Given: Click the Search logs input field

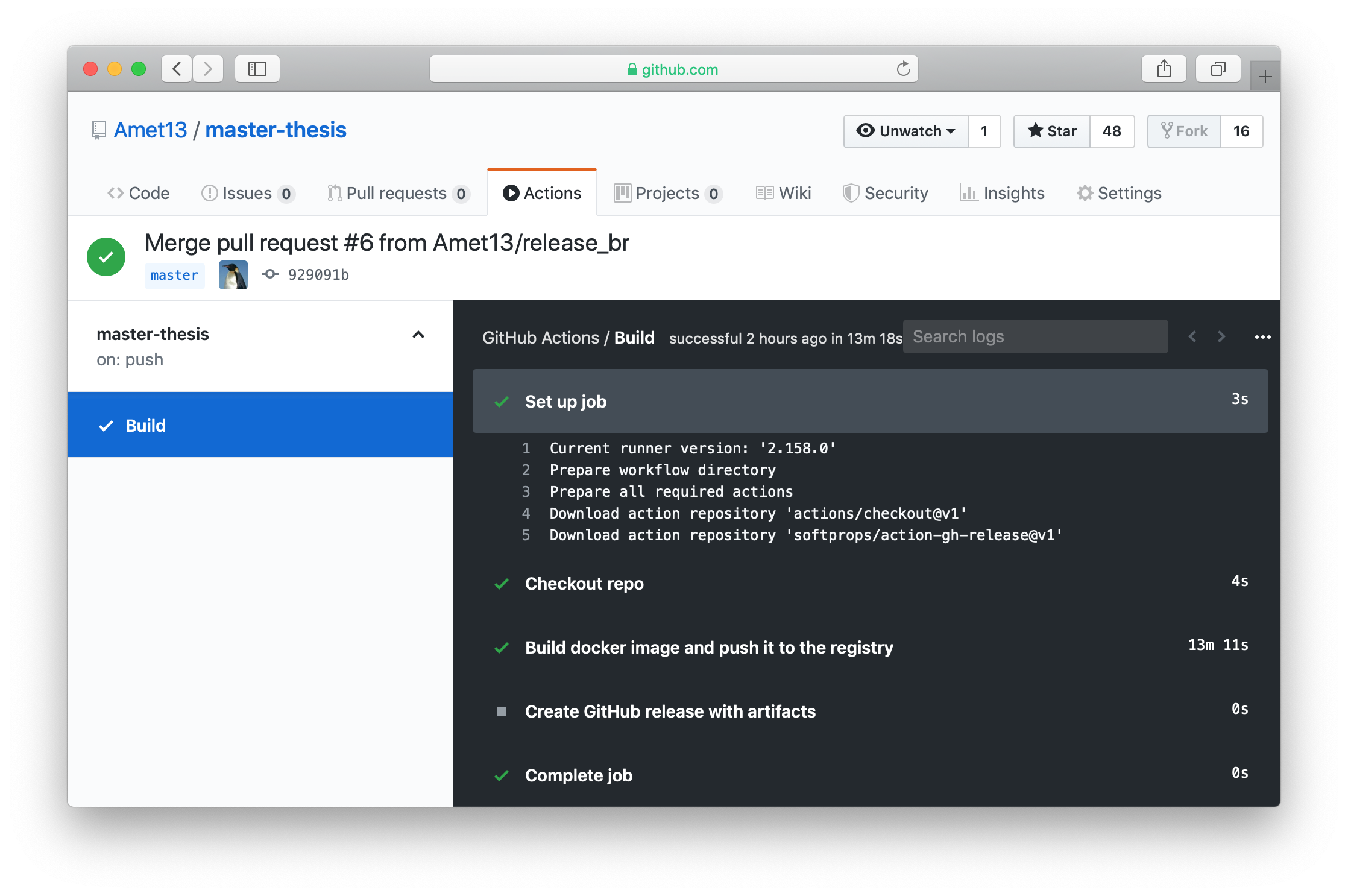Looking at the screenshot, I should click(1037, 337).
